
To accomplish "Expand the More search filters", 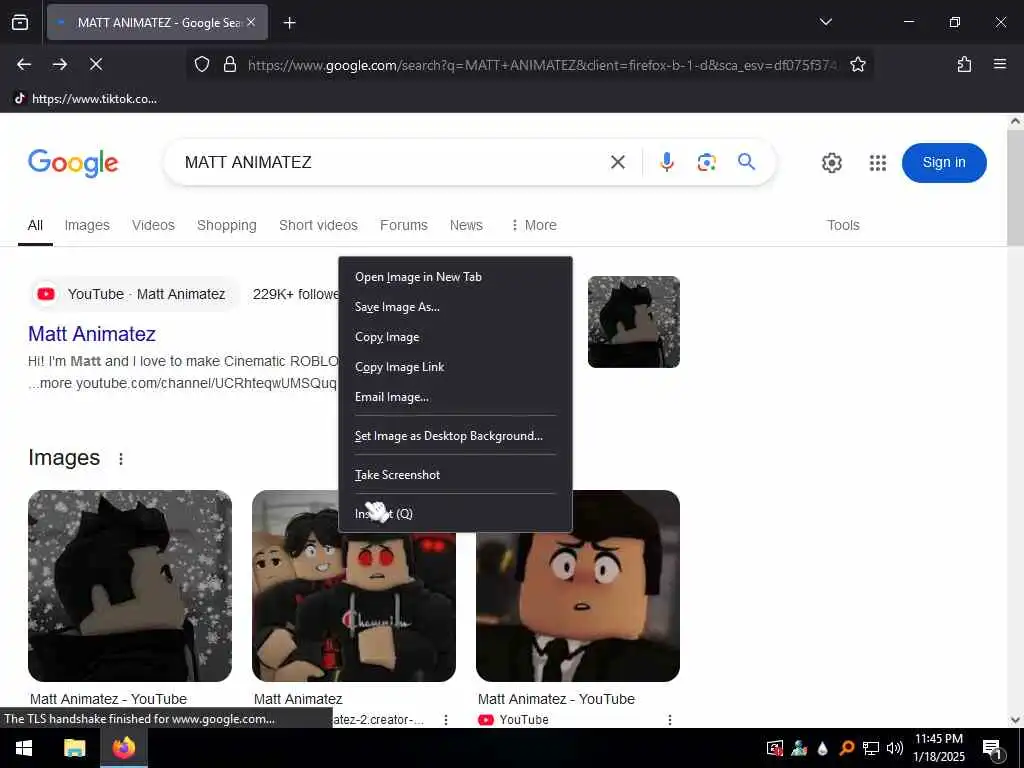I will [x=534, y=225].
